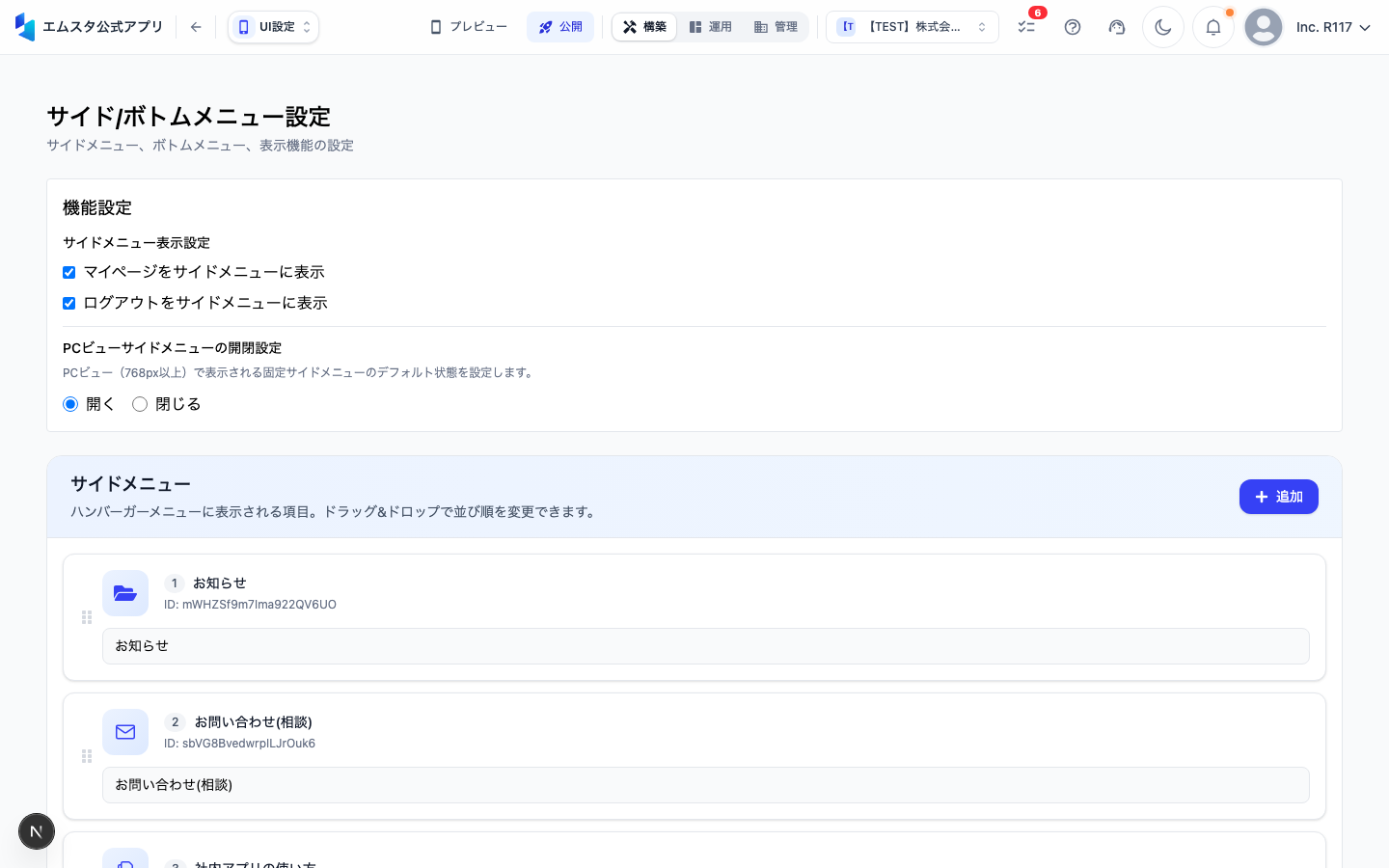
Task: Click the round N badge icon at bottom left
Action: click(x=37, y=831)
